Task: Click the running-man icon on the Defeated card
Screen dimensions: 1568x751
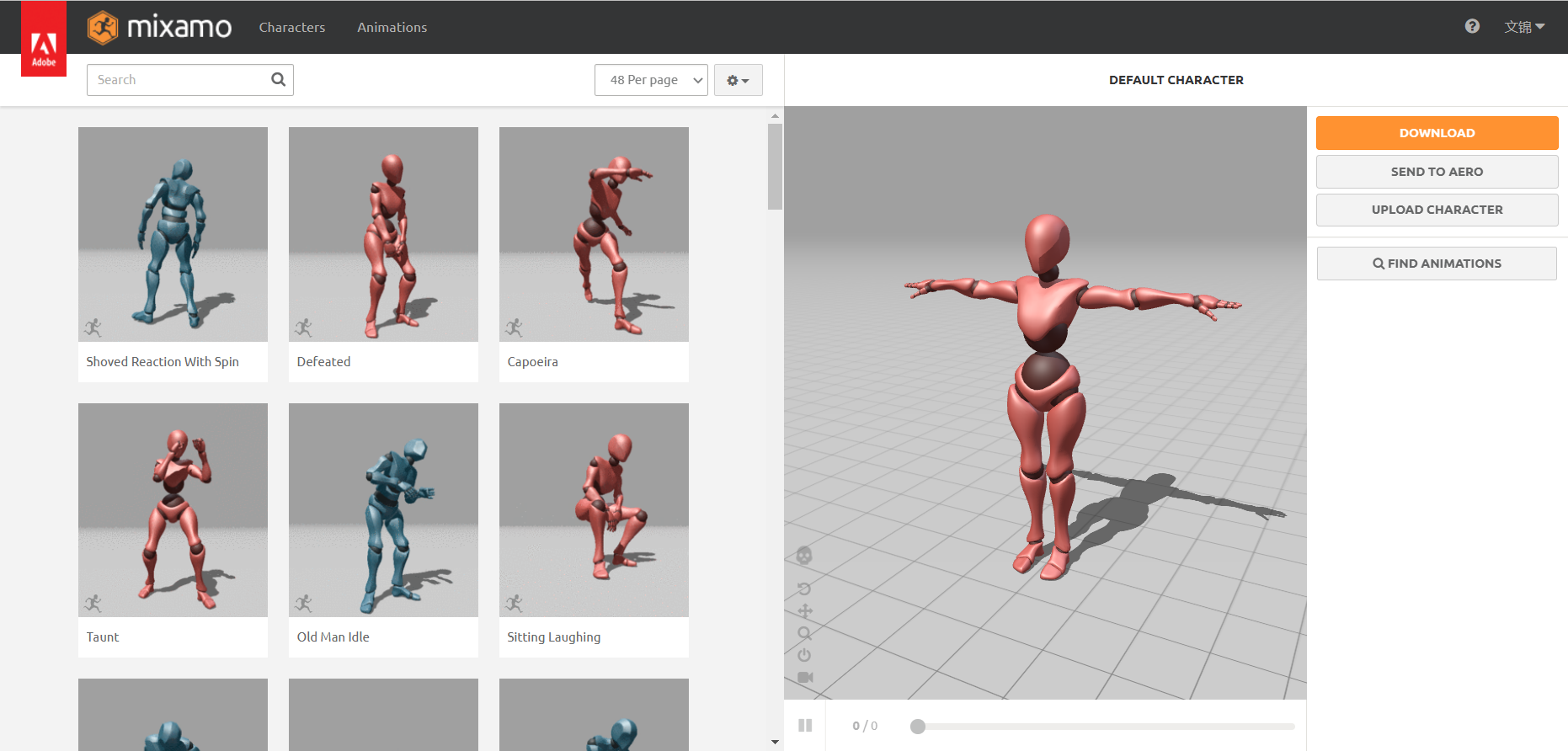Action: click(x=303, y=327)
